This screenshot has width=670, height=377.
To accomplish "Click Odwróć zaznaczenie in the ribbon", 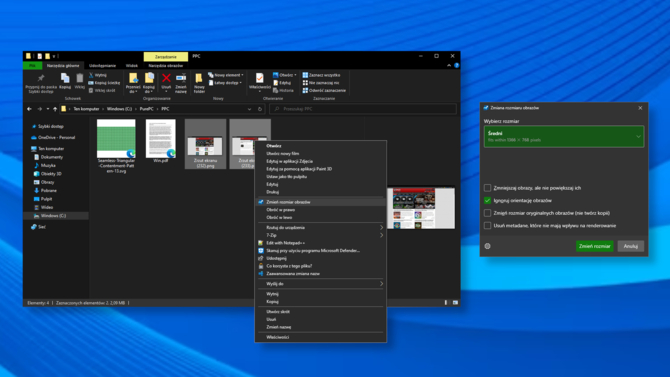I will point(324,91).
